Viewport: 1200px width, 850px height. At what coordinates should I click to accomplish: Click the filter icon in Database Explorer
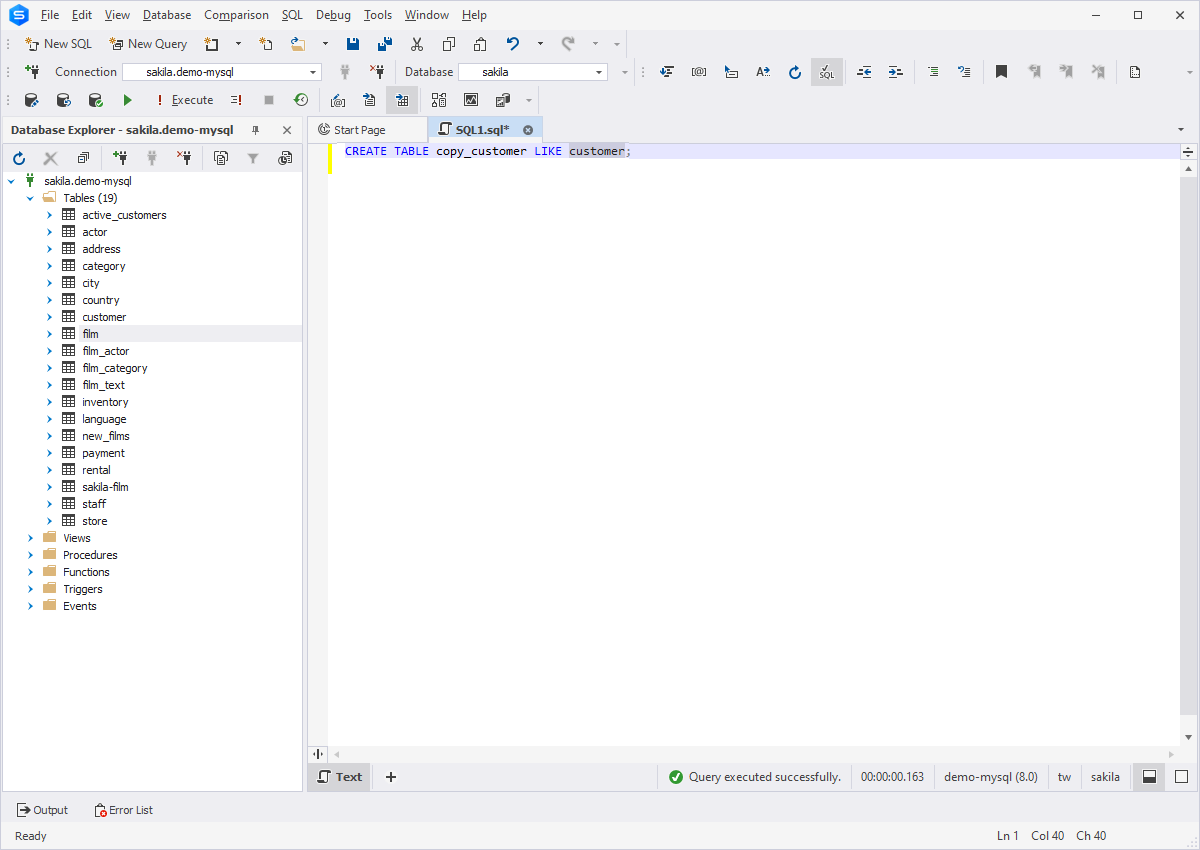(253, 158)
